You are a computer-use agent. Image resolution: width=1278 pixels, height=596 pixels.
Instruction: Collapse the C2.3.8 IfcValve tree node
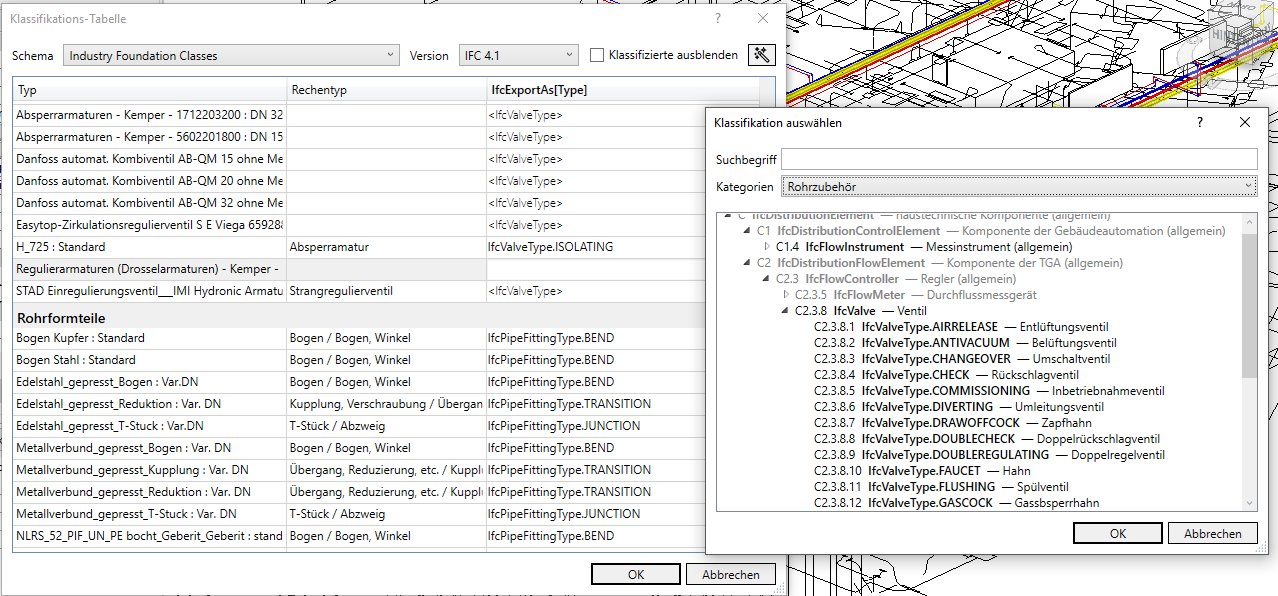[785, 311]
